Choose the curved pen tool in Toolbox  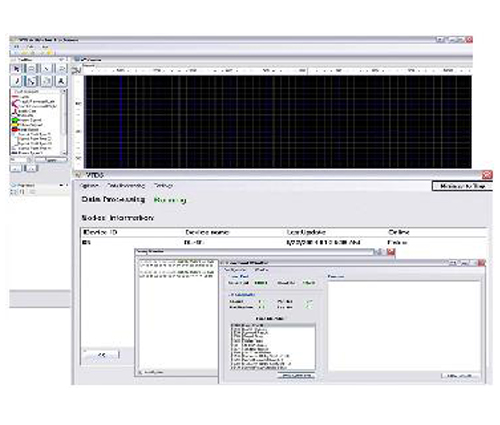pyautogui.click(x=16, y=81)
